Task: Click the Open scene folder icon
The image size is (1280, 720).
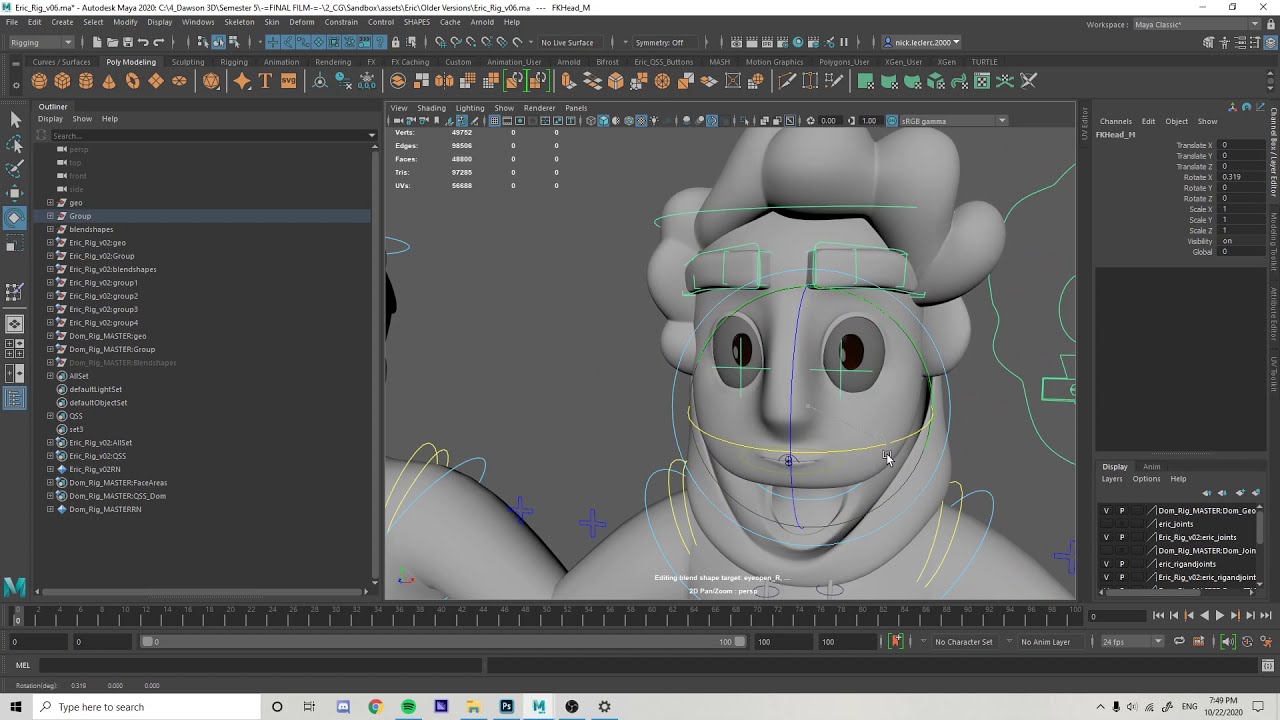Action: (112, 42)
